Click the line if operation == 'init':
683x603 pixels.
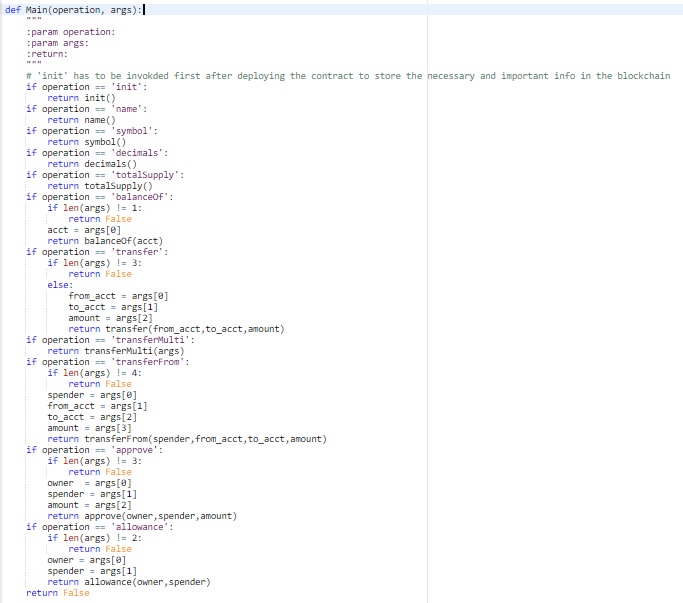(x=87, y=87)
